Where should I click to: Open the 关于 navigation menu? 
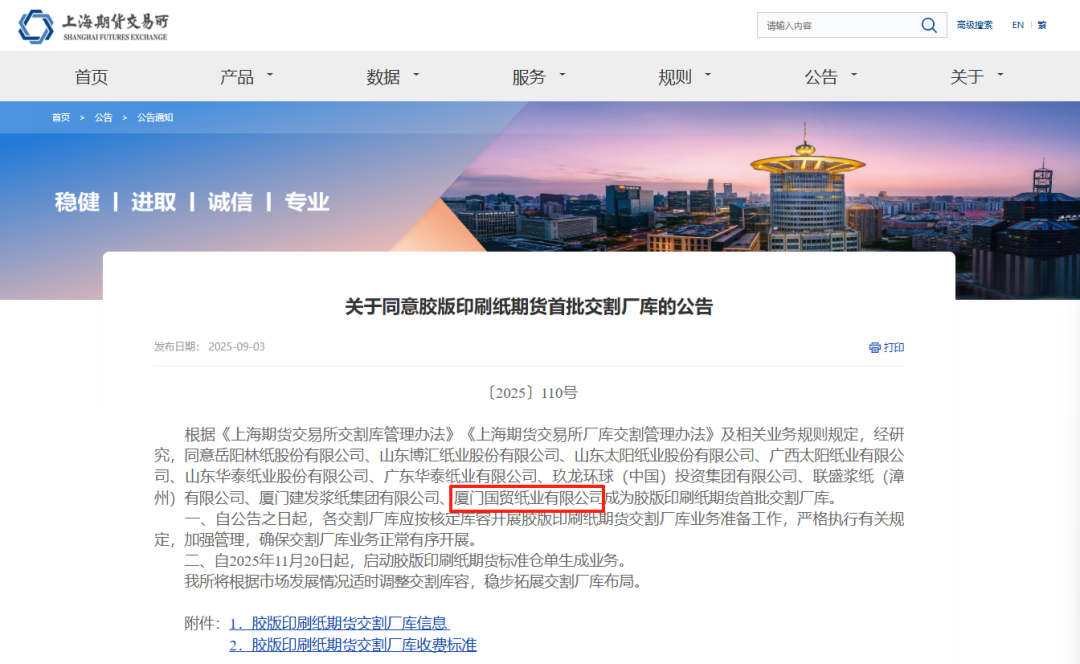pyautogui.click(x=967, y=76)
